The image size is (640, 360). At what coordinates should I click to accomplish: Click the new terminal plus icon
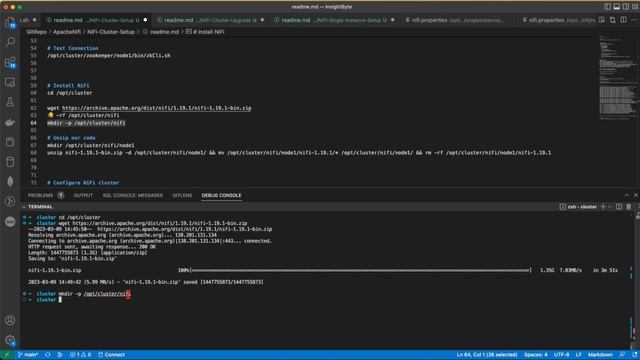[x=603, y=207]
